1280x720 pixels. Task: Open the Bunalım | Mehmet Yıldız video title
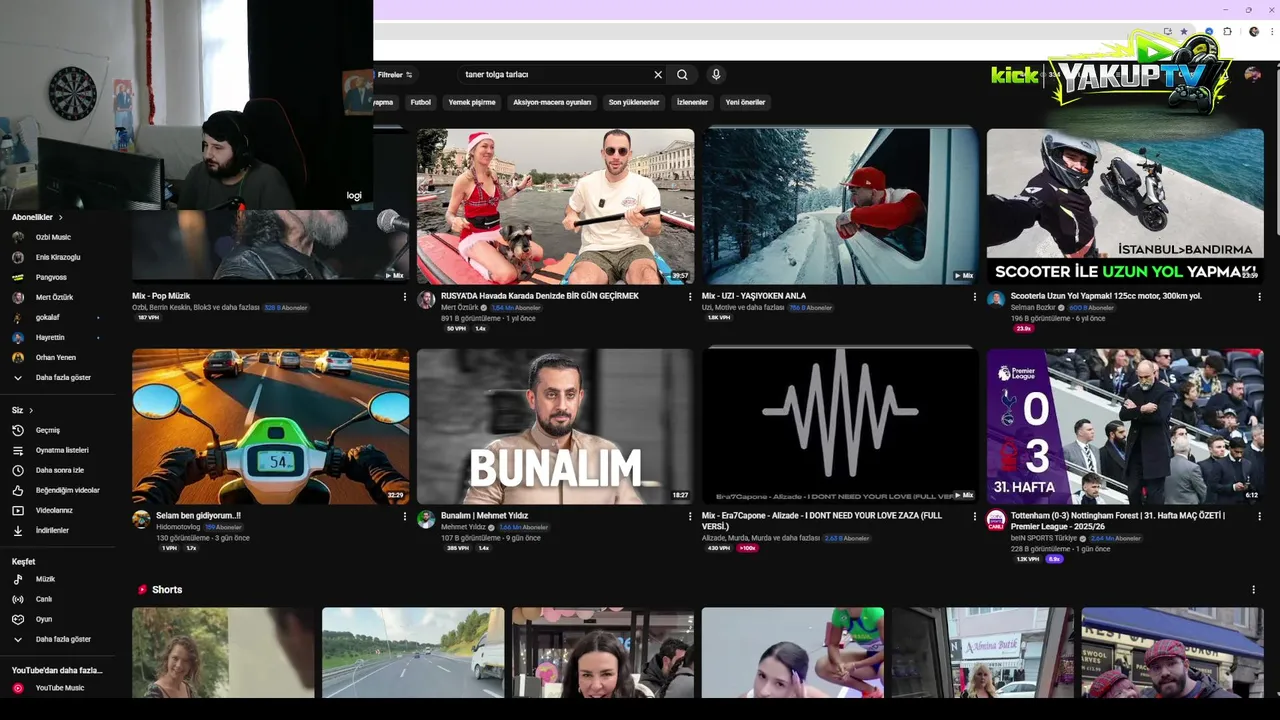tap(484, 516)
